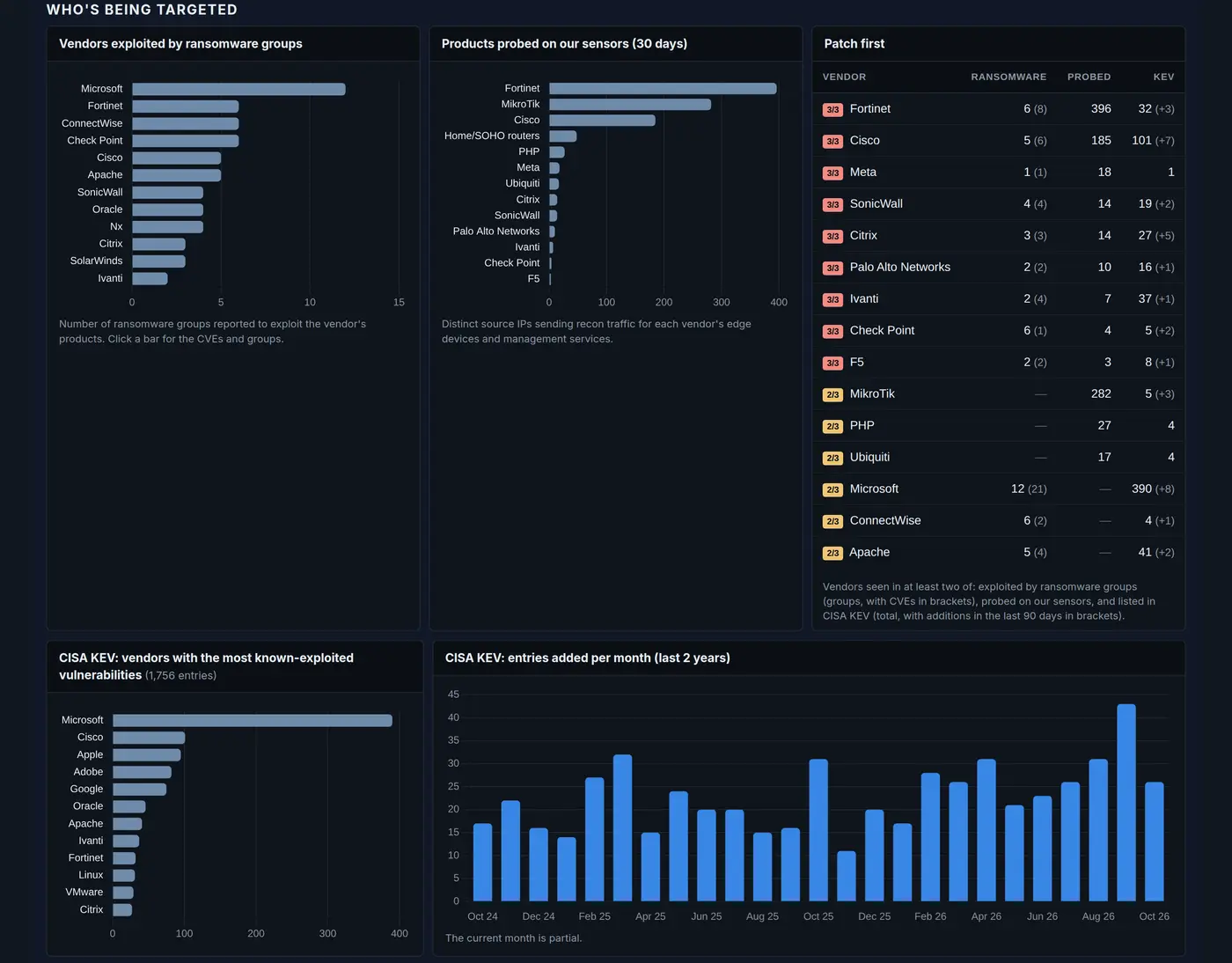Click the 2/3 badge next to Ubiquiti
Screen dimensions: 1232x963
click(x=832, y=458)
